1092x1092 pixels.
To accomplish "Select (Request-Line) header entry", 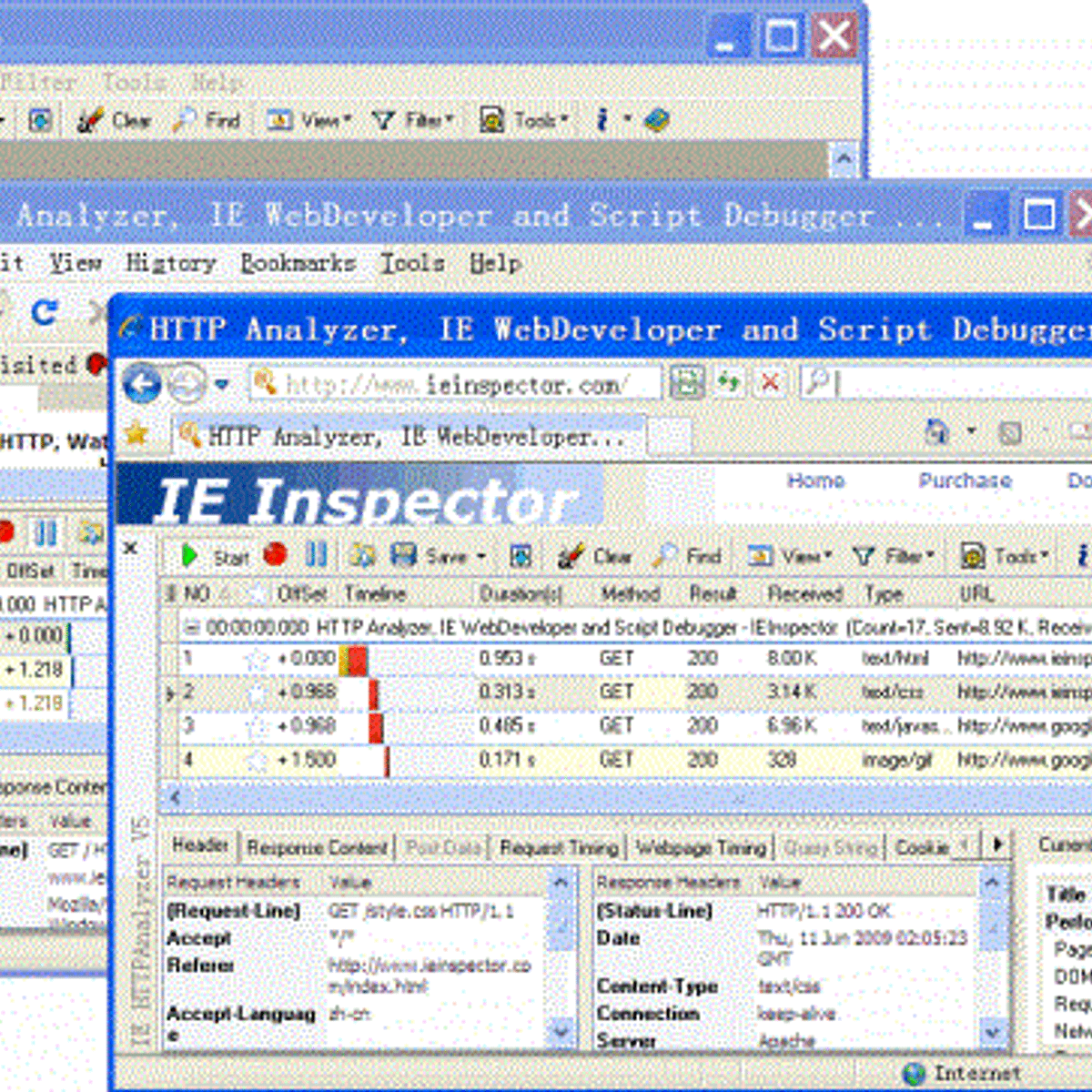I will 233,911.
